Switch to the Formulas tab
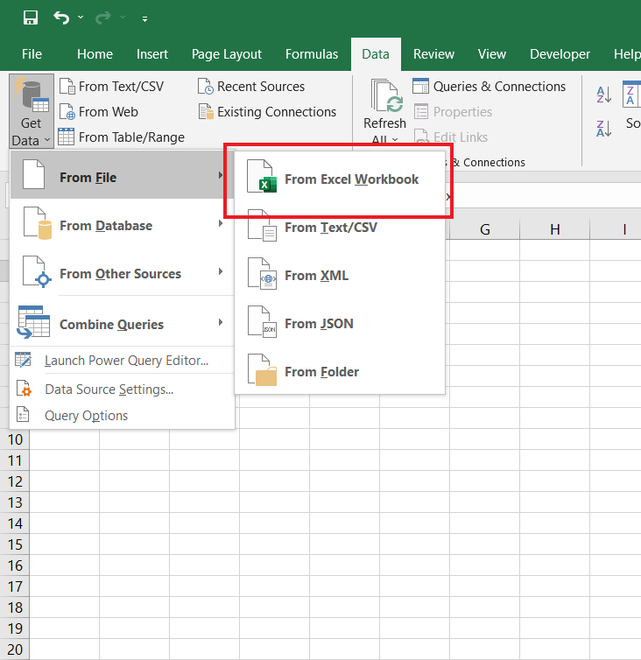The height and width of the screenshot is (660, 641). (311, 54)
